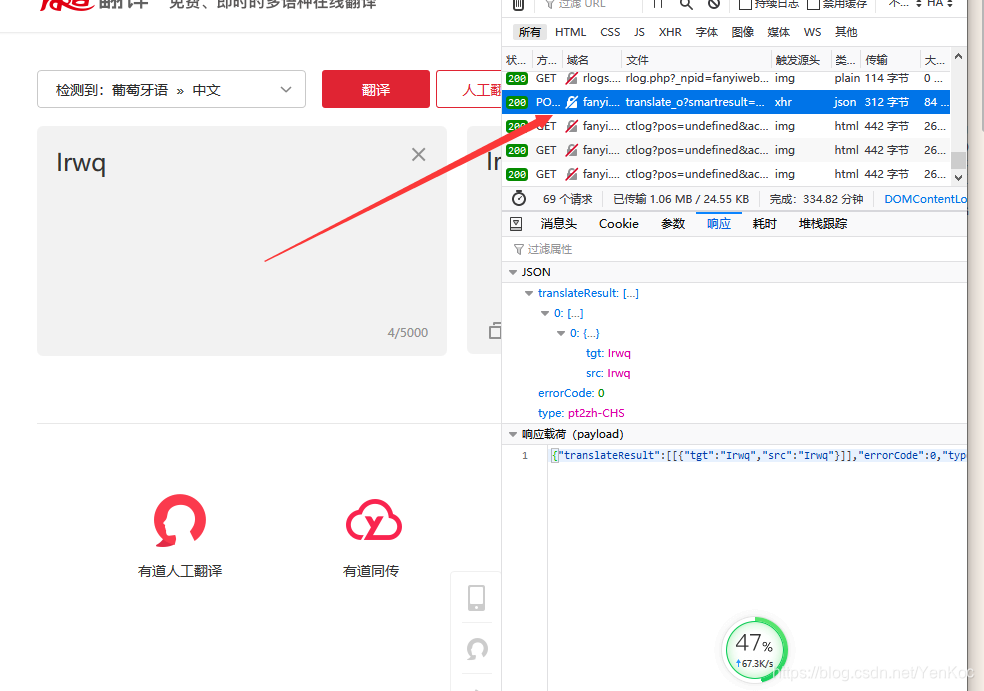Toggle the 持续日志 checkbox
The height and width of the screenshot is (691, 984).
(x=745, y=4)
